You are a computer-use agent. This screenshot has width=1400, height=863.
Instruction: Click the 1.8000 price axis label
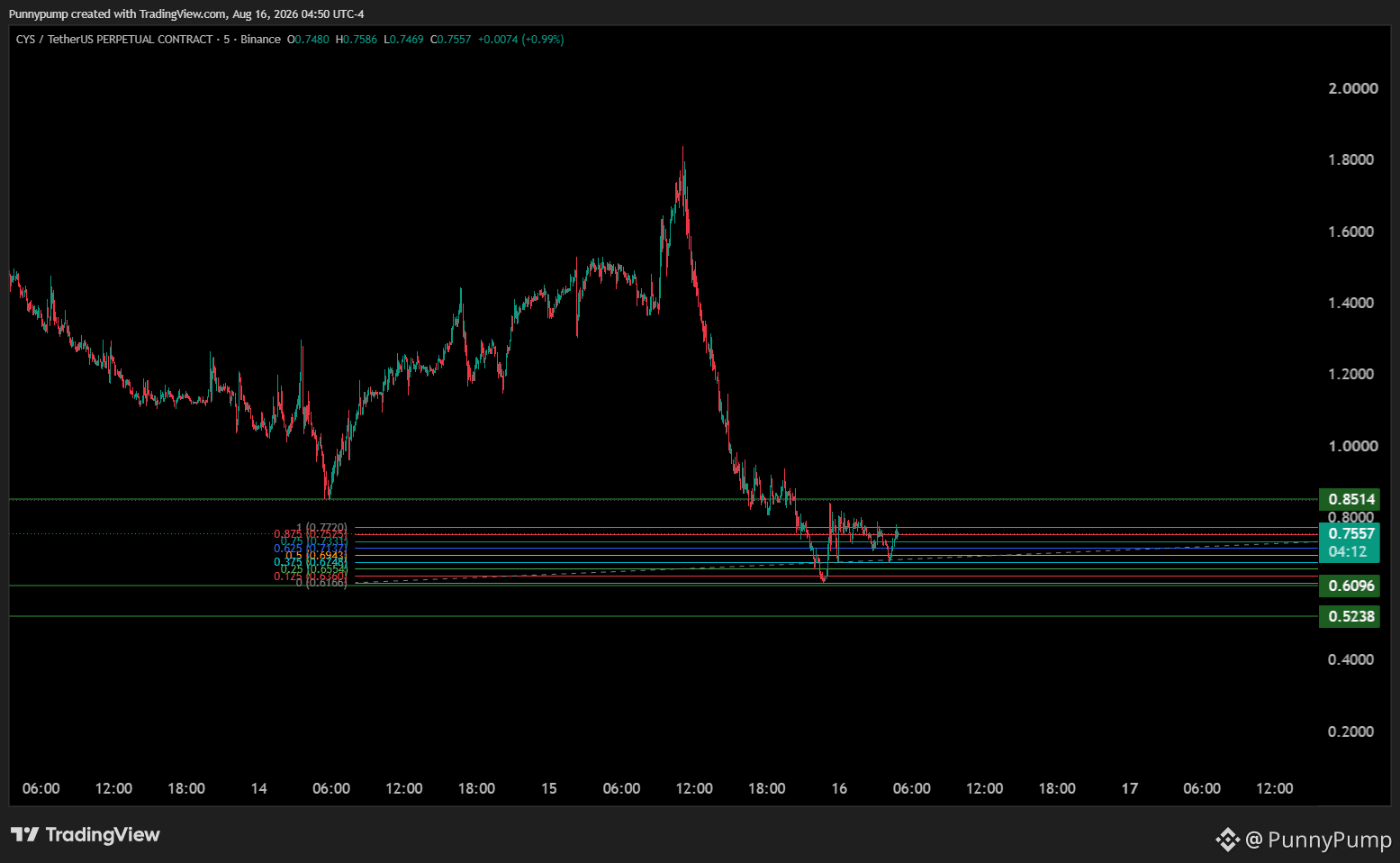pos(1350,159)
